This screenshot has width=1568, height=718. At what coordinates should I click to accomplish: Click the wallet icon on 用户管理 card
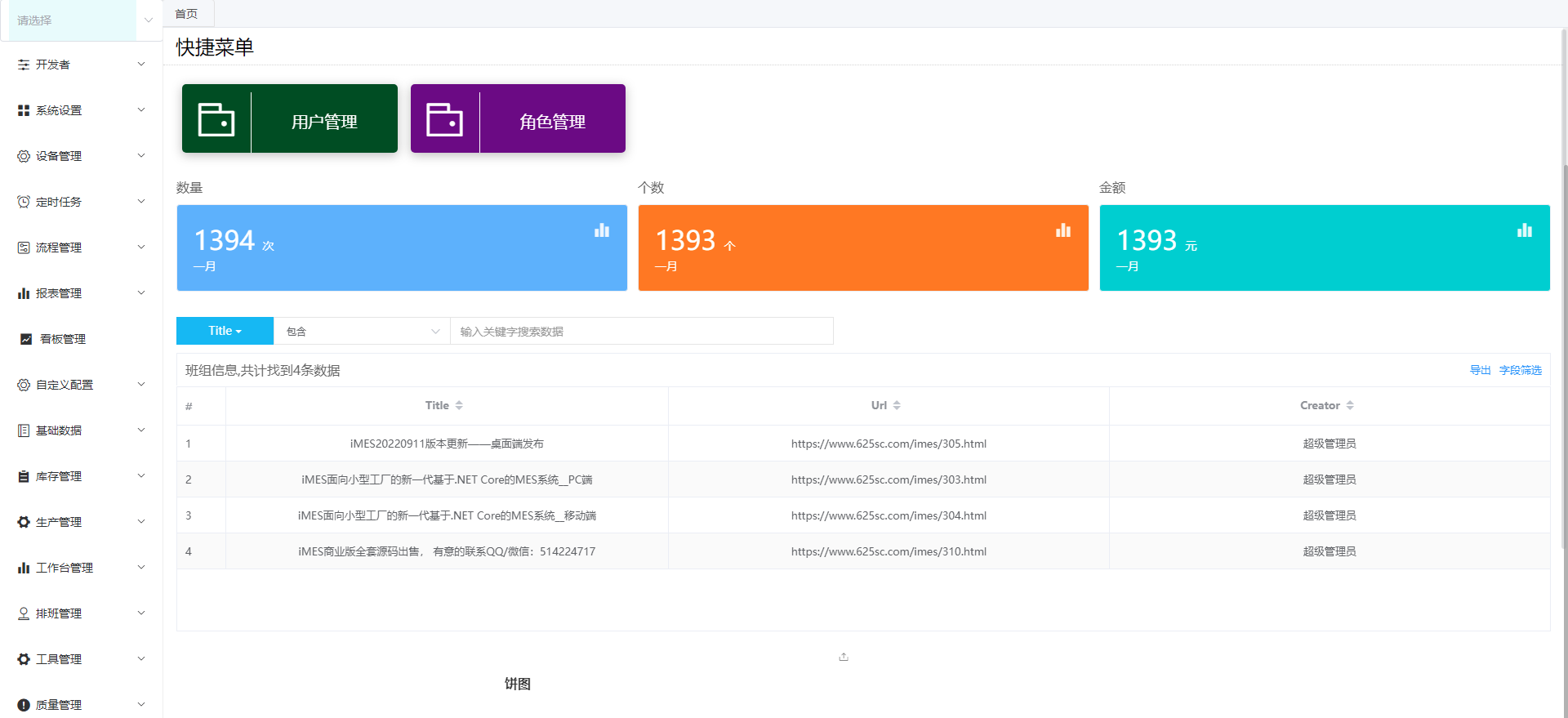point(216,119)
